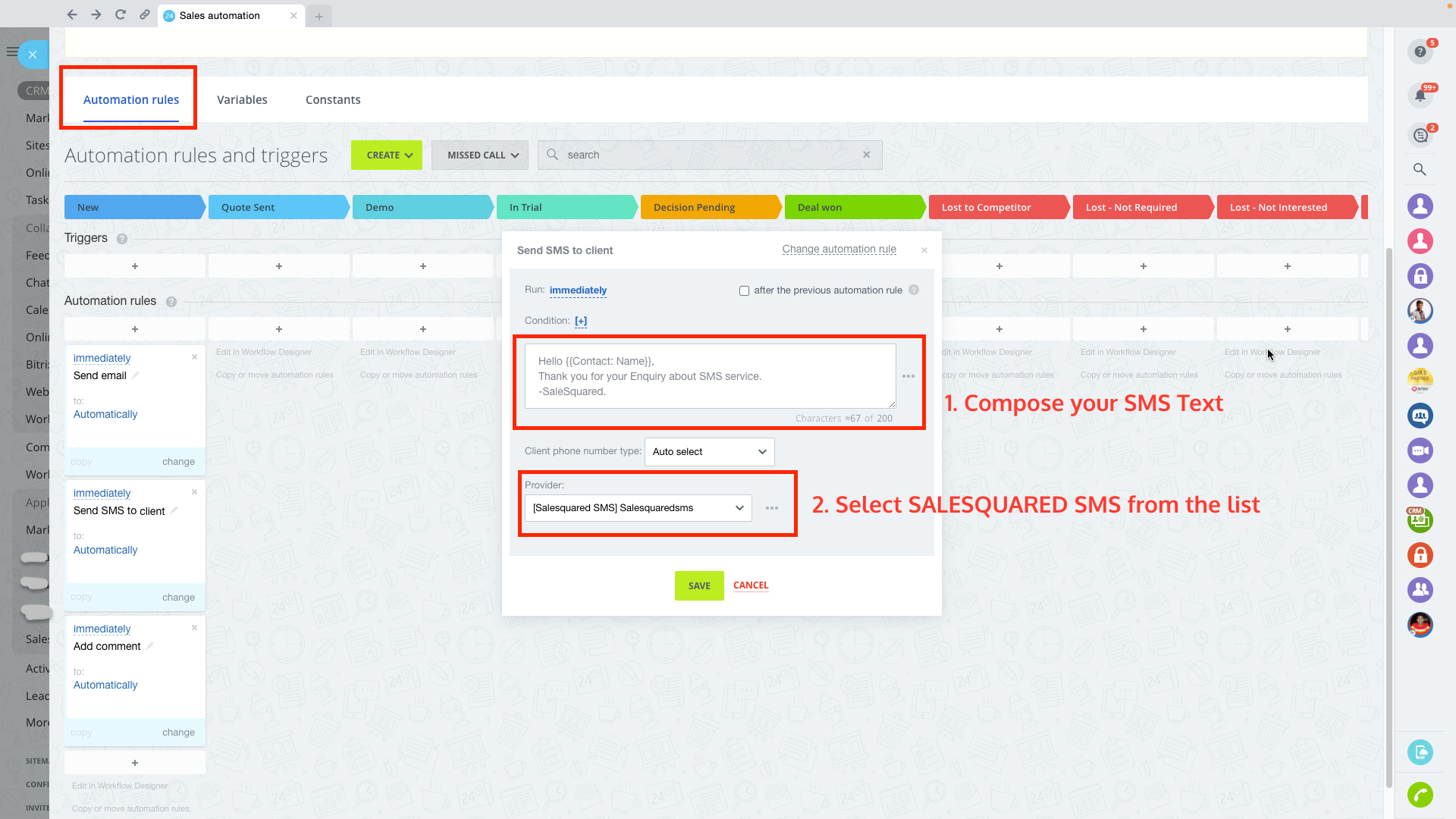The width and height of the screenshot is (1456, 819).
Task: Click the green phone call icon
Action: click(x=1420, y=795)
